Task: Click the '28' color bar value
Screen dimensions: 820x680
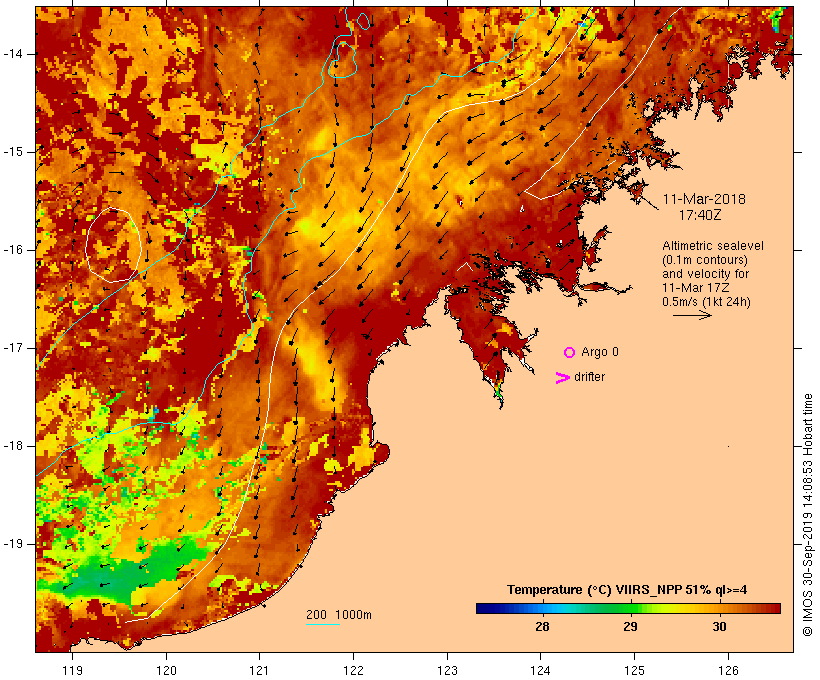Action: click(x=542, y=626)
